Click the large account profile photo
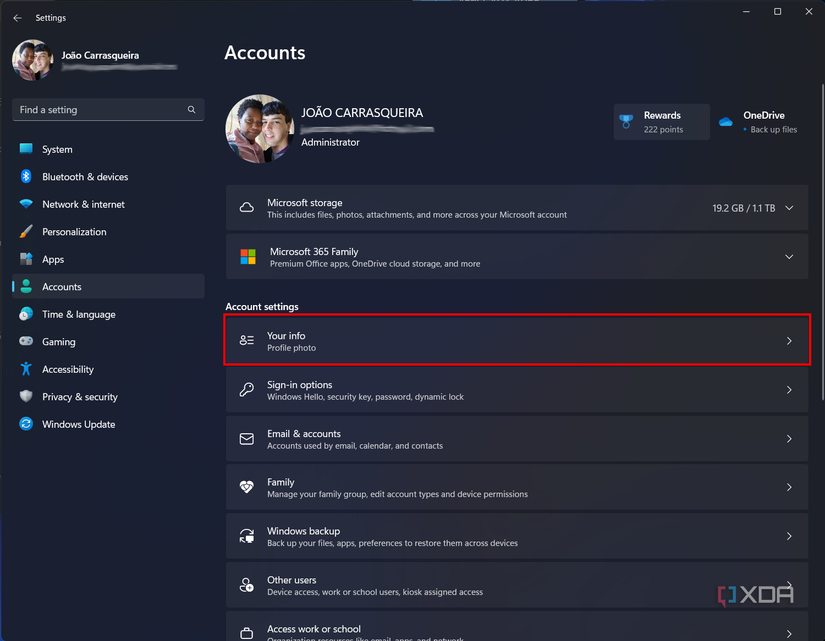Image resolution: width=825 pixels, height=641 pixels. pos(259,129)
